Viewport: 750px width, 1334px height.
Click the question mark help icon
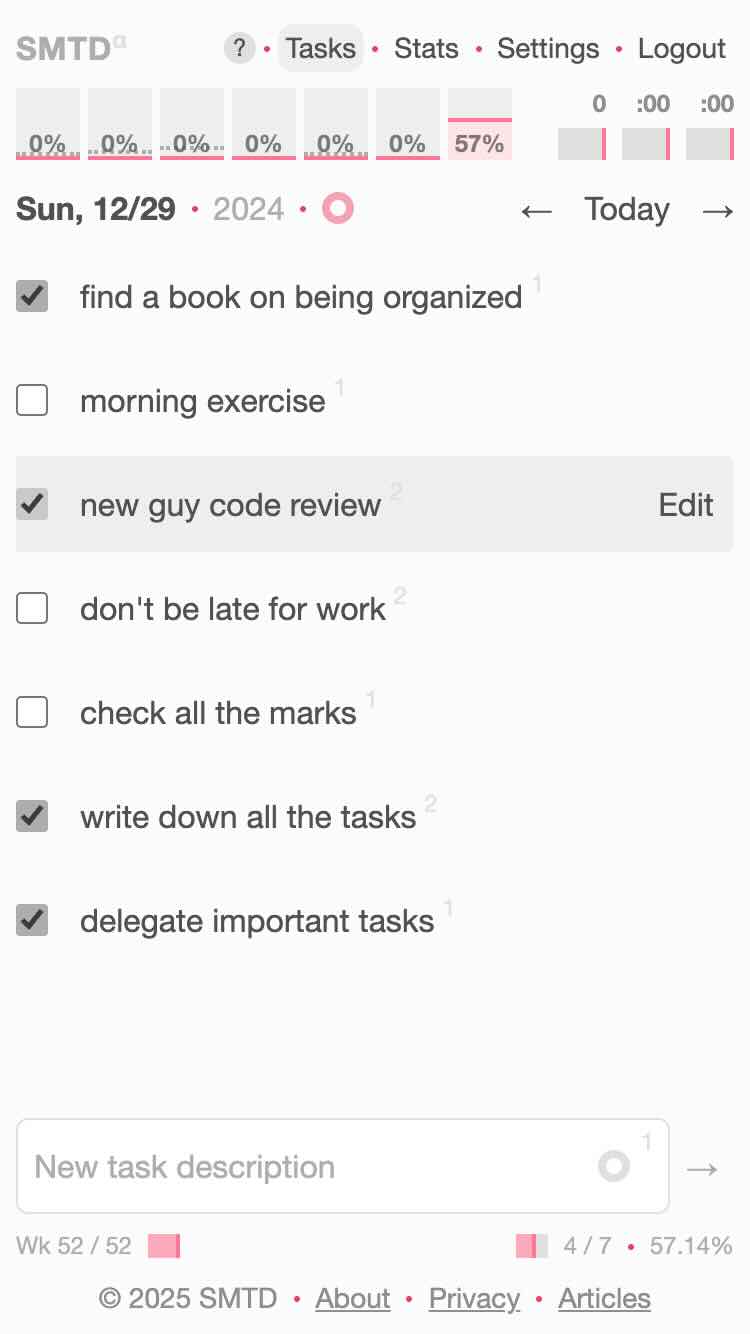[239, 48]
